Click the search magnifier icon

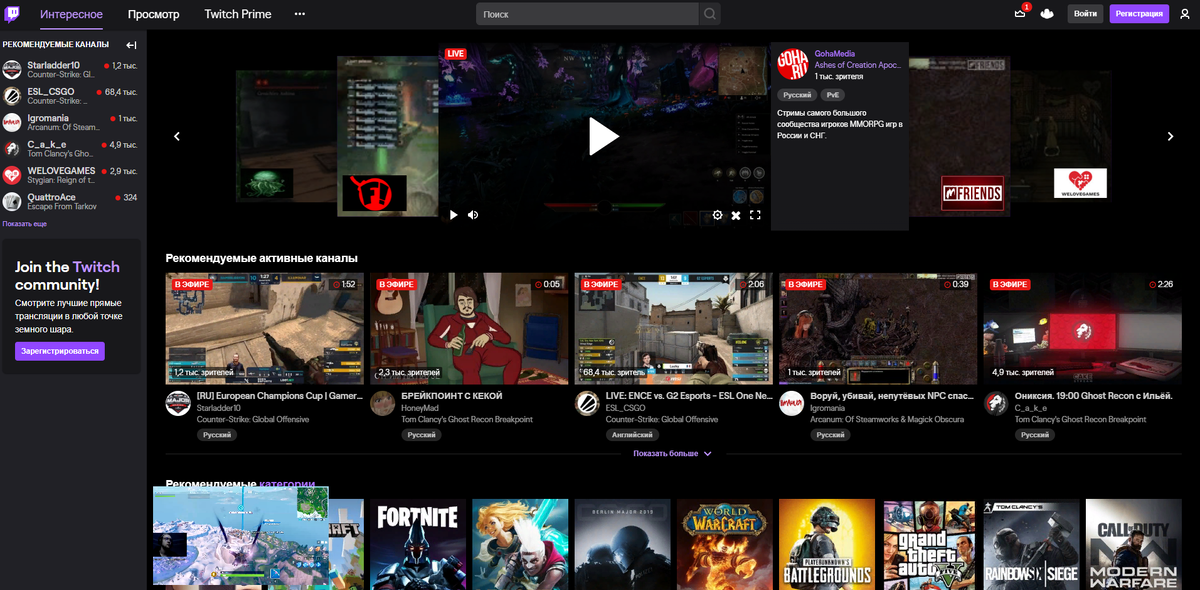pyautogui.click(x=709, y=14)
